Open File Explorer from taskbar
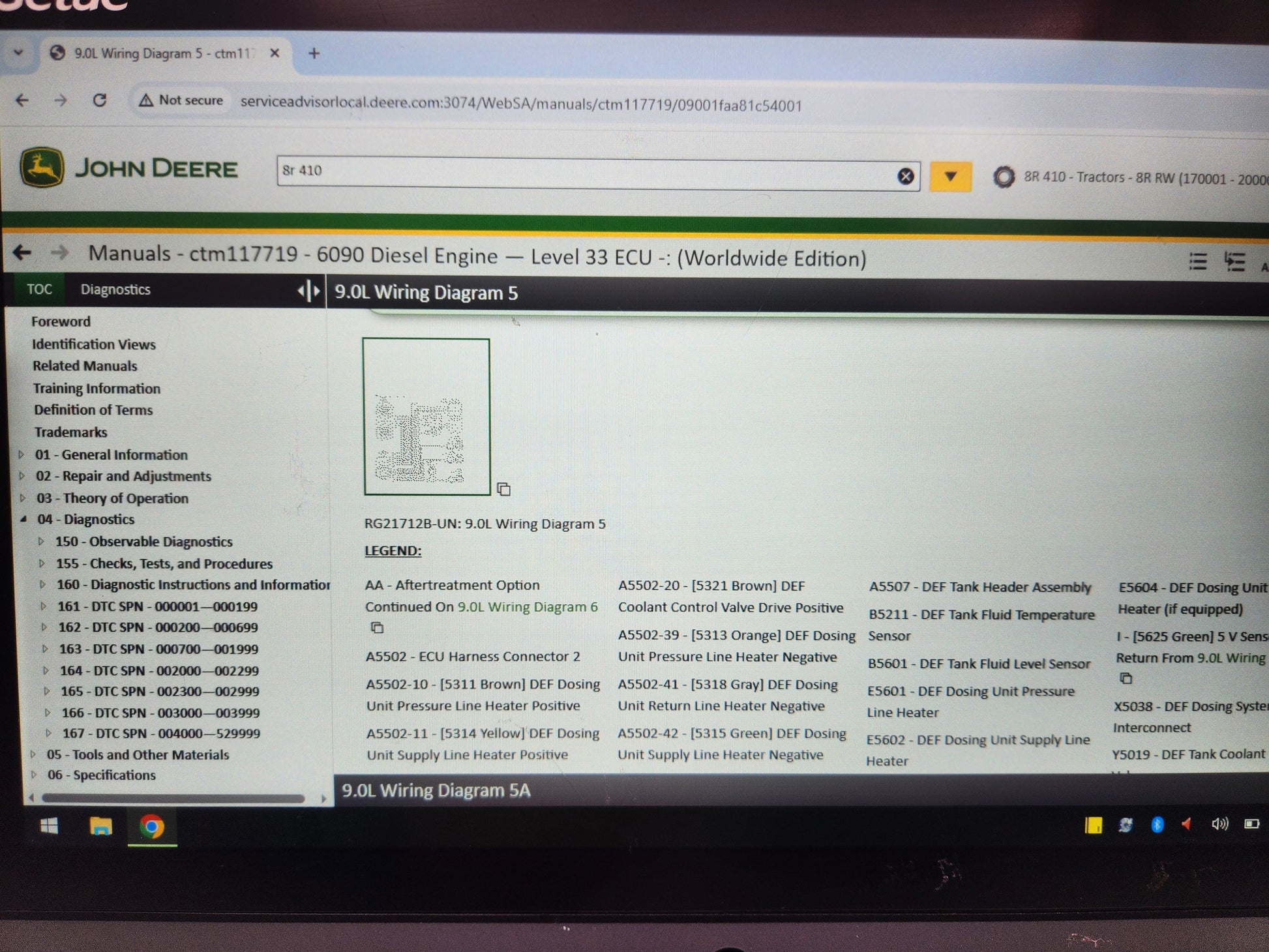1269x952 pixels. click(x=100, y=826)
